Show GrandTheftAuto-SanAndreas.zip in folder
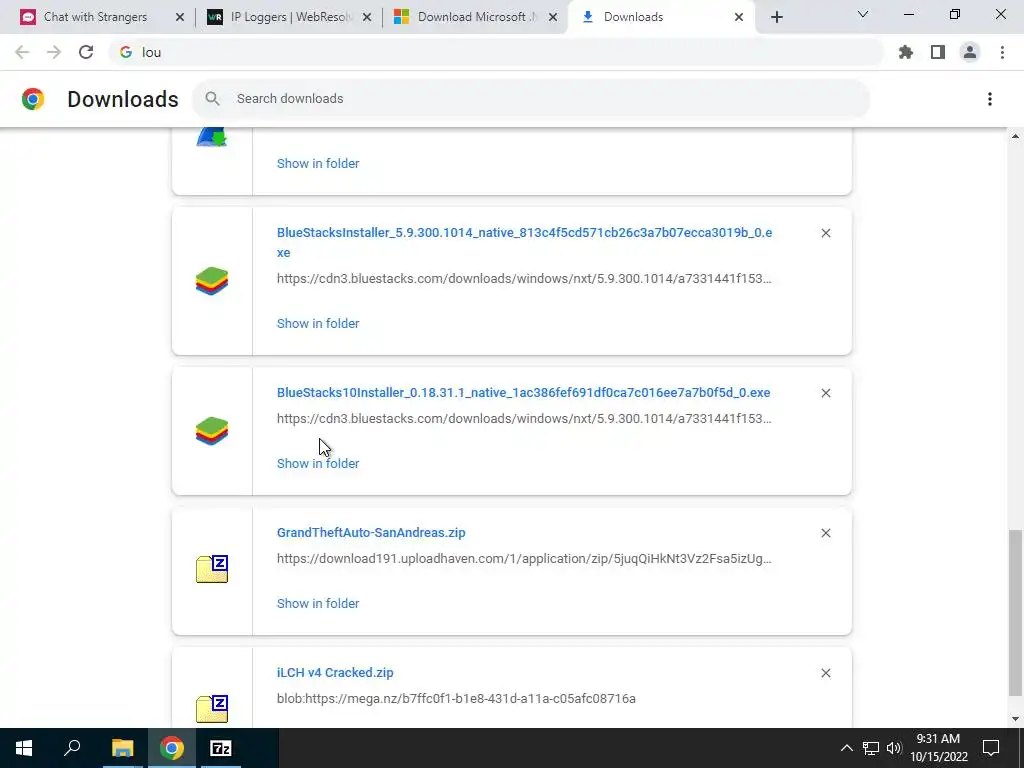The height and width of the screenshot is (768, 1024). coord(318,603)
